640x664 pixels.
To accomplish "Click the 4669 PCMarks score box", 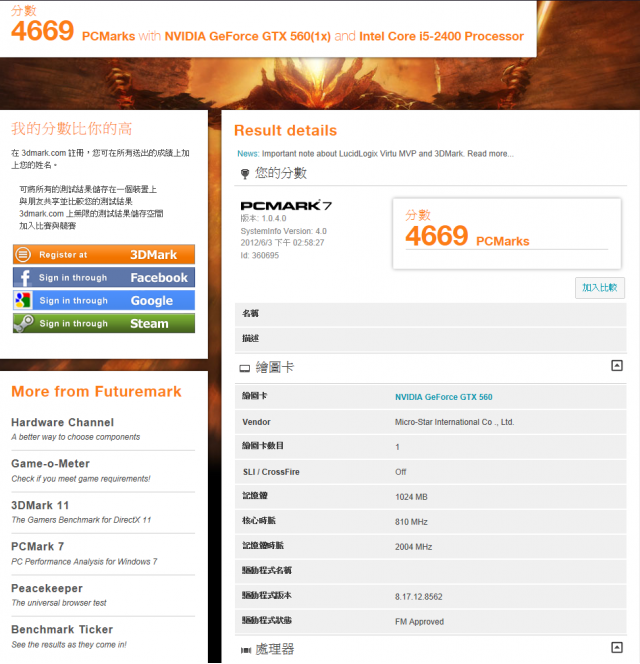I will [507, 233].
